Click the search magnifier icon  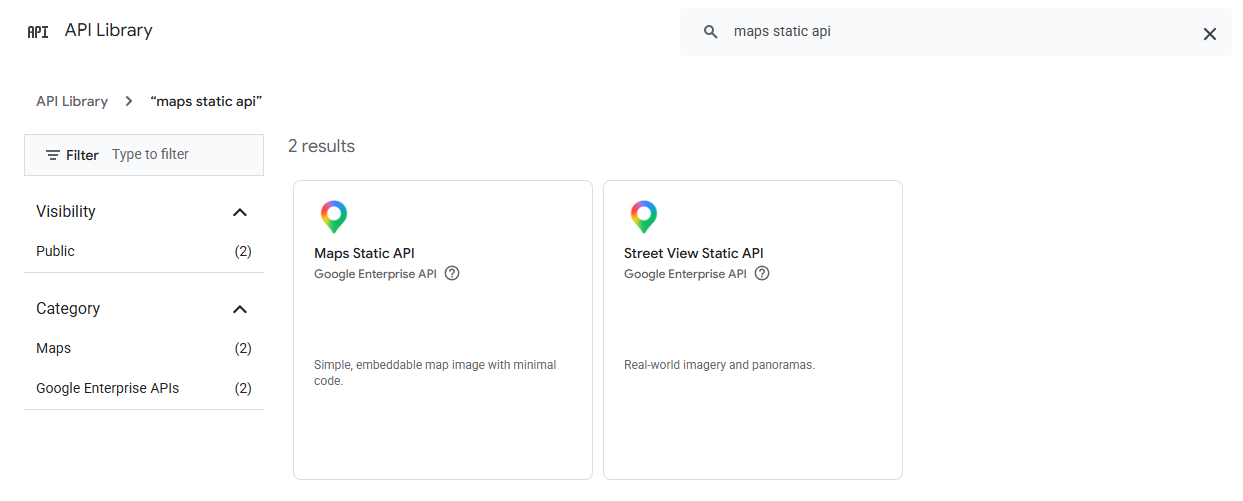[711, 32]
